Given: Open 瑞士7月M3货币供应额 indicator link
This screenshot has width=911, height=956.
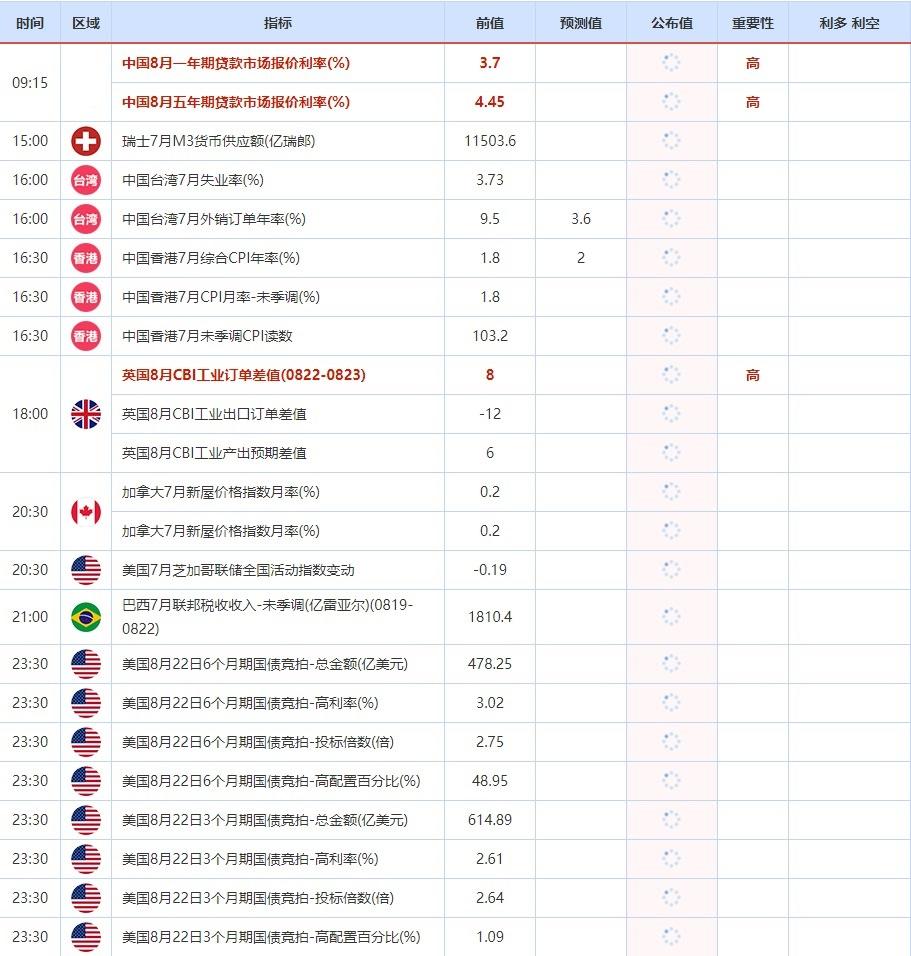Looking at the screenshot, I should tap(218, 141).
